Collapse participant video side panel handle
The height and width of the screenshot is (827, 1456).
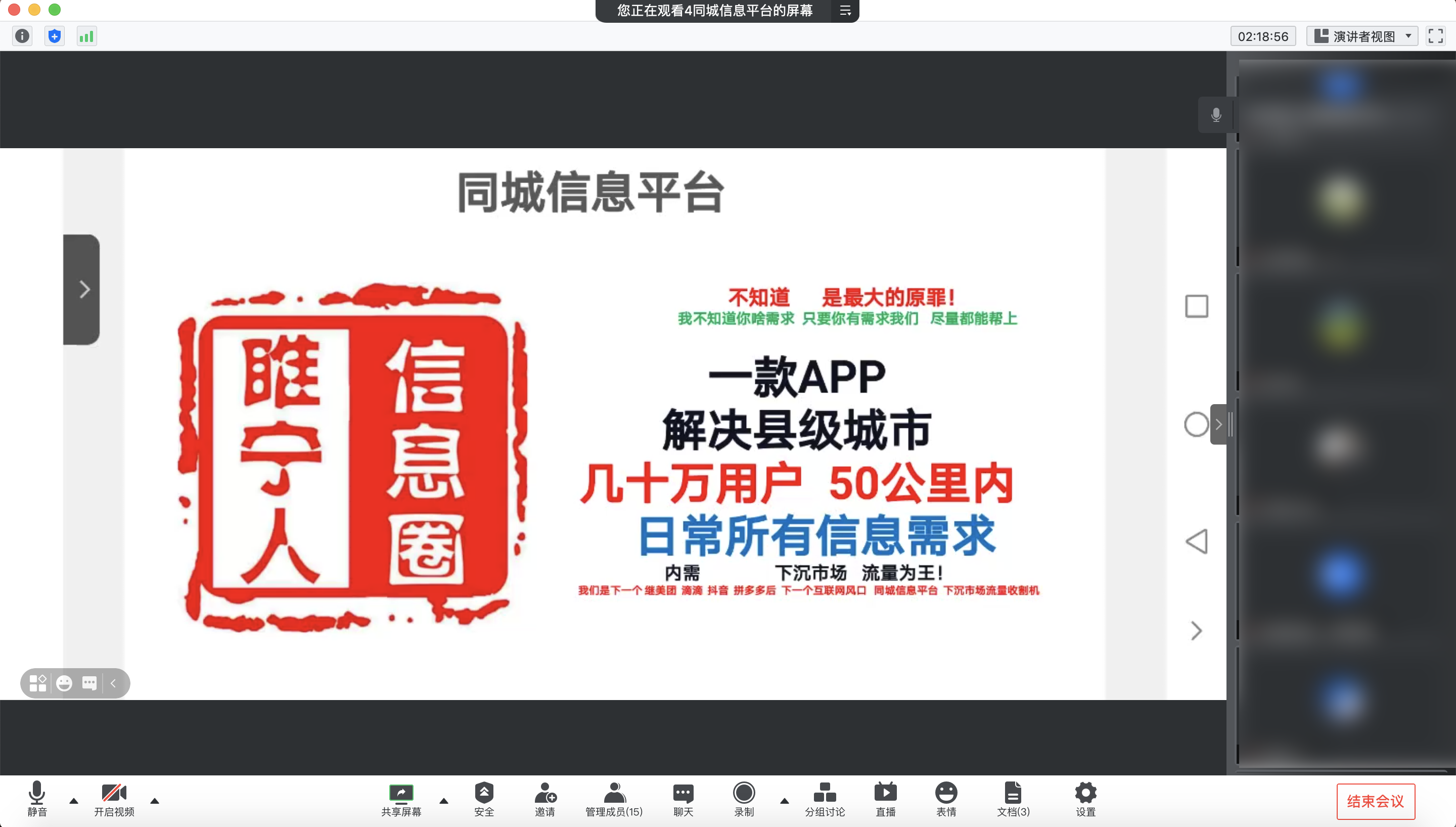coord(1219,424)
